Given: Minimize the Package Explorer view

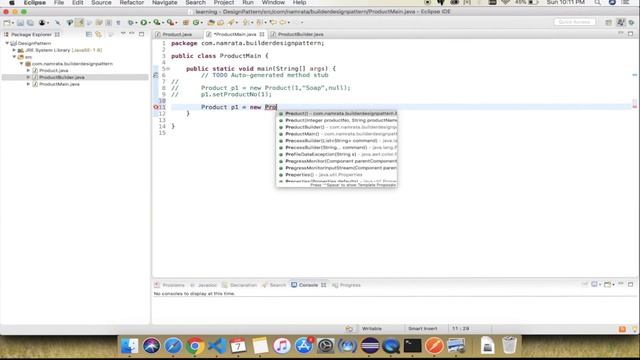Looking at the screenshot, I should (x=132, y=34).
